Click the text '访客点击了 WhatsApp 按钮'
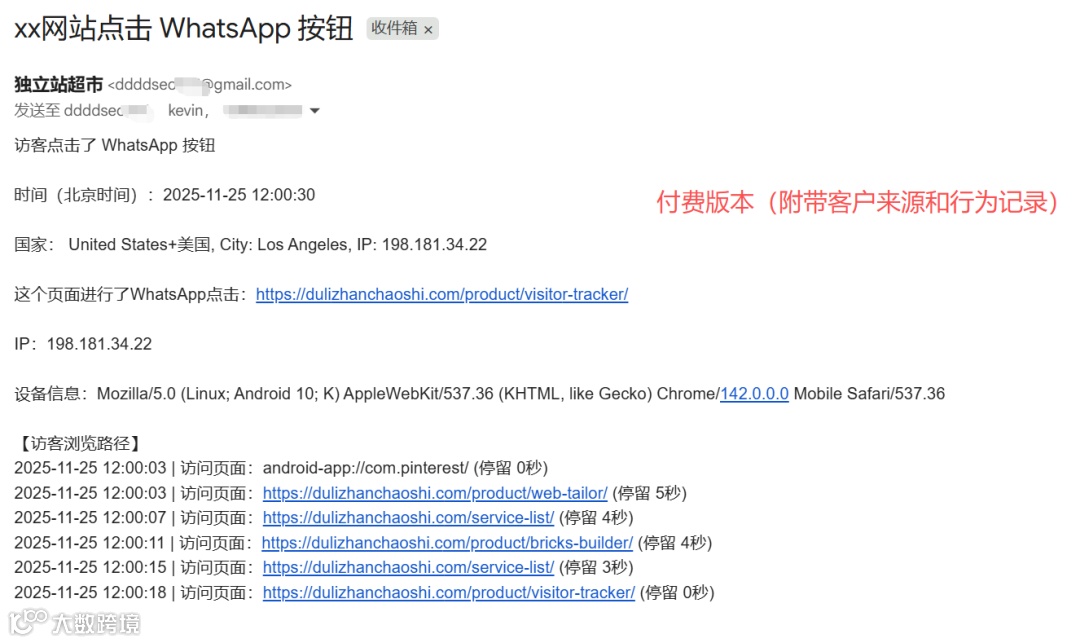 point(114,145)
